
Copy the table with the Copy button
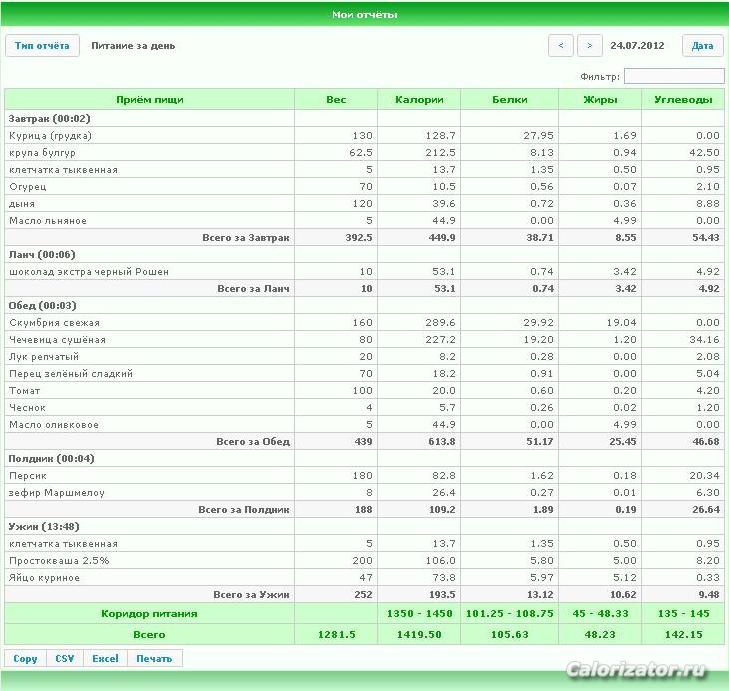click(25, 658)
